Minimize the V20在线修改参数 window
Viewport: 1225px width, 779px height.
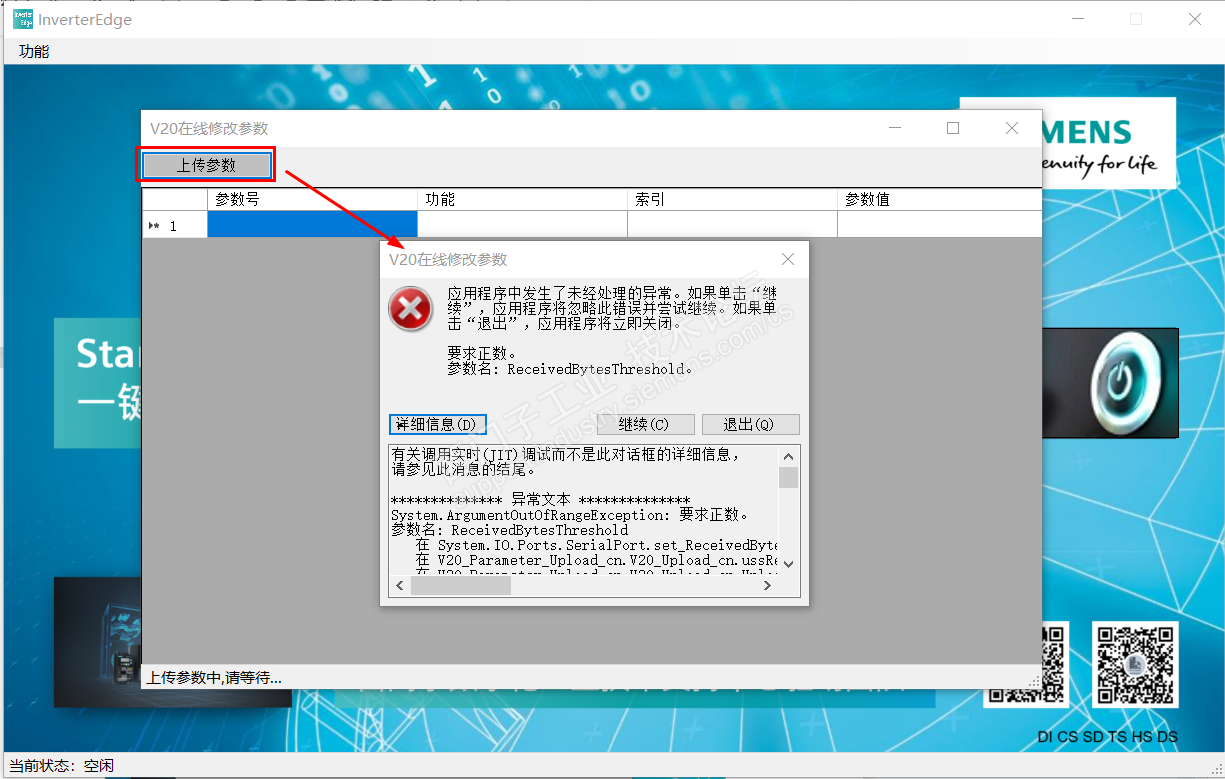pos(895,128)
